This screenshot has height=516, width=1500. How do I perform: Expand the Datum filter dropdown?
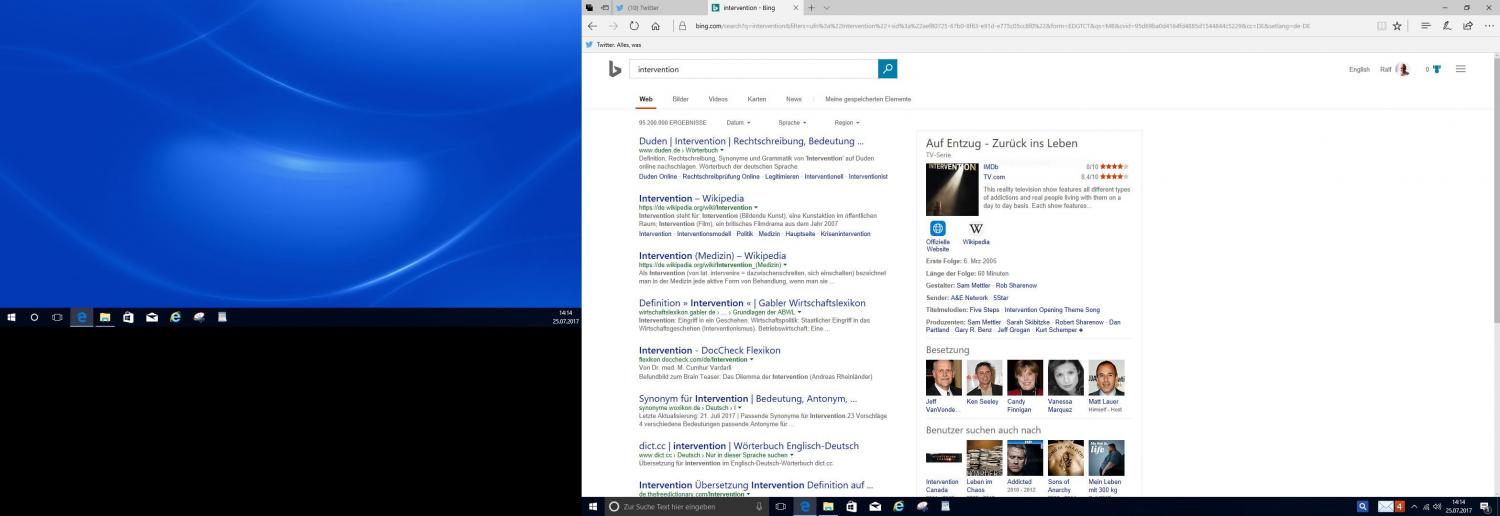click(738, 122)
